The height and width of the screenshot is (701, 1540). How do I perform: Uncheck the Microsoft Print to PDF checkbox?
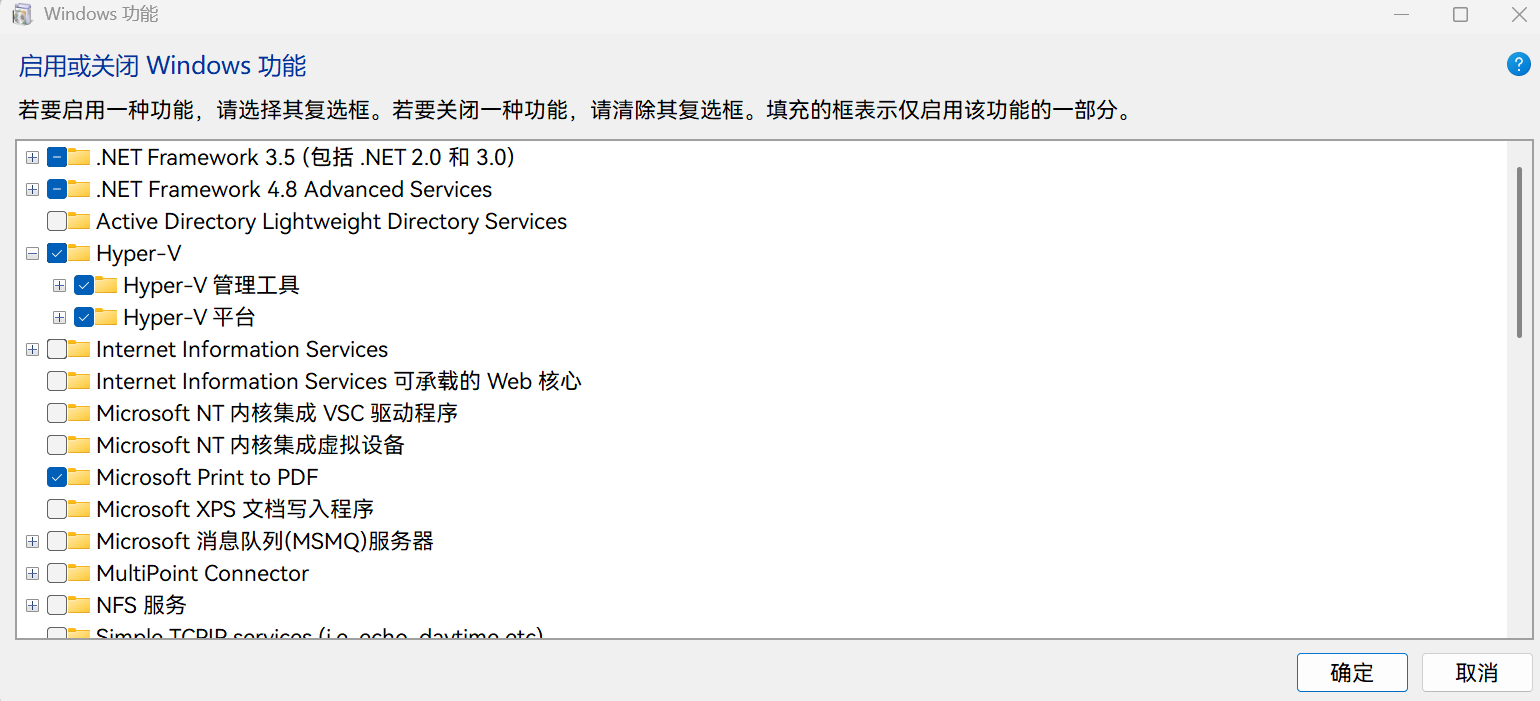[x=57, y=477]
